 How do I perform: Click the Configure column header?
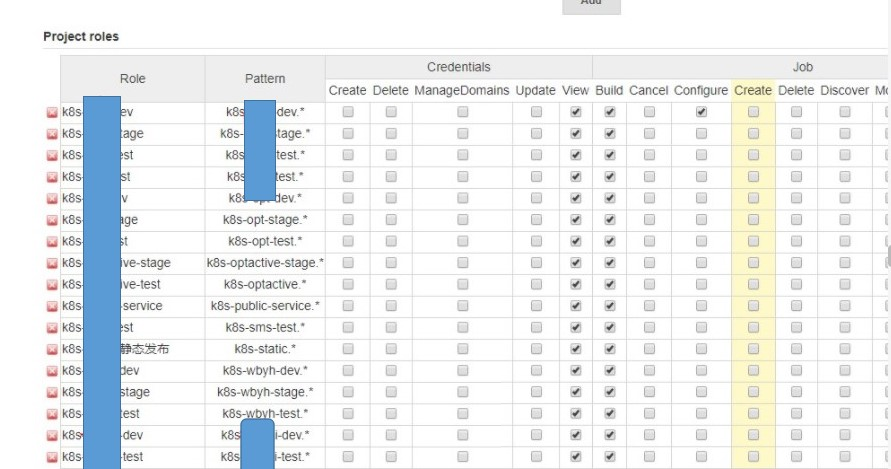(701, 91)
